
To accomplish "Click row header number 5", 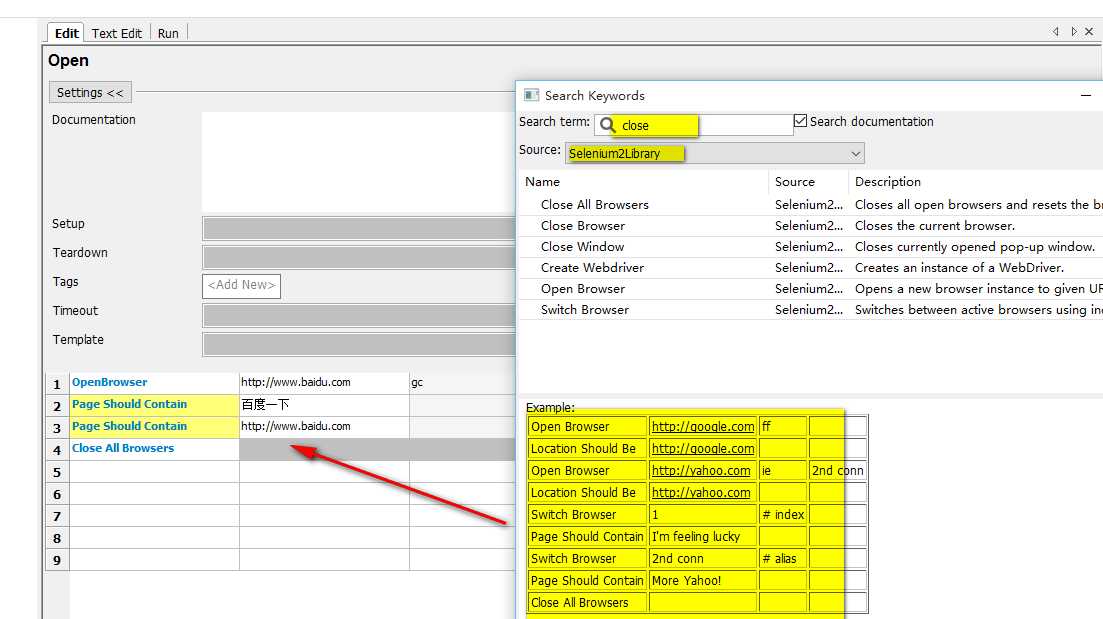I will 57,472.
